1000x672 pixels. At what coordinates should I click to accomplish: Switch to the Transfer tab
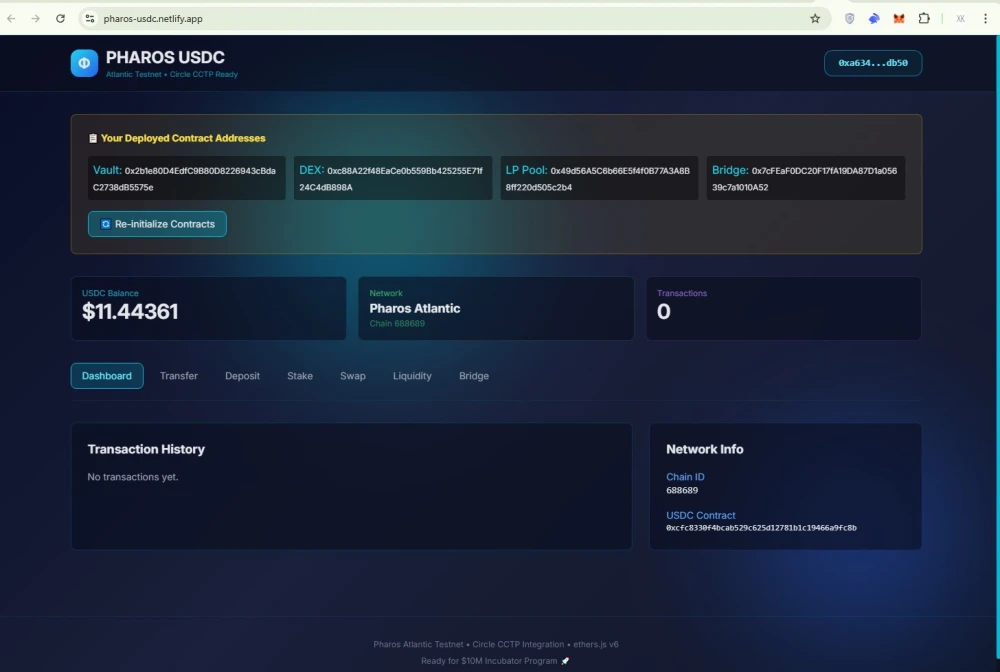(179, 376)
